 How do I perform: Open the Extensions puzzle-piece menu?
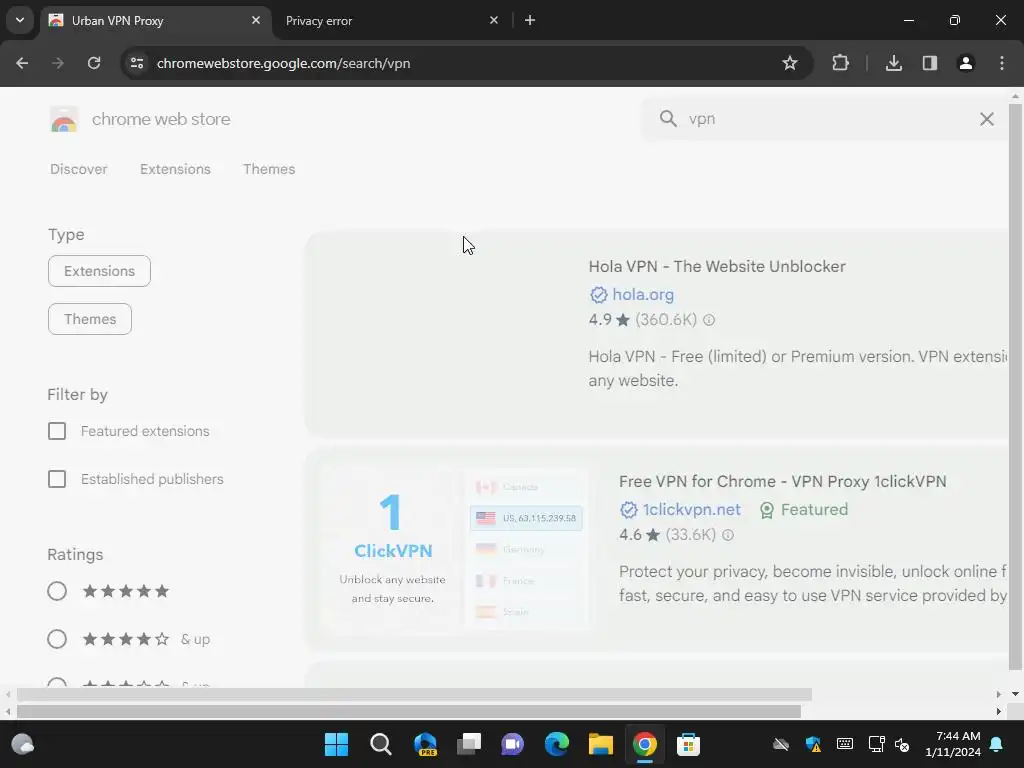(840, 63)
